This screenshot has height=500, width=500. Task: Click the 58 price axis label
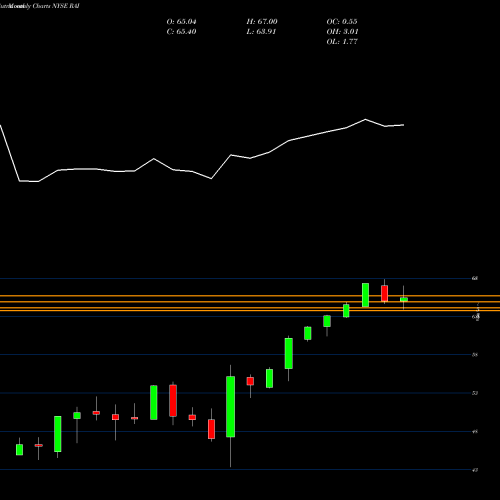(x=475, y=355)
